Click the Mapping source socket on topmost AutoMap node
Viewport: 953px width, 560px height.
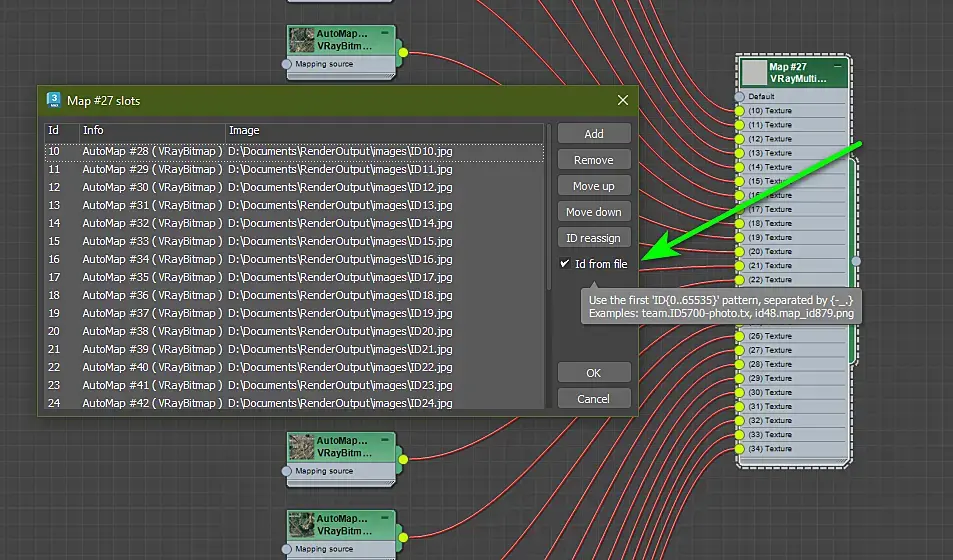click(x=288, y=64)
